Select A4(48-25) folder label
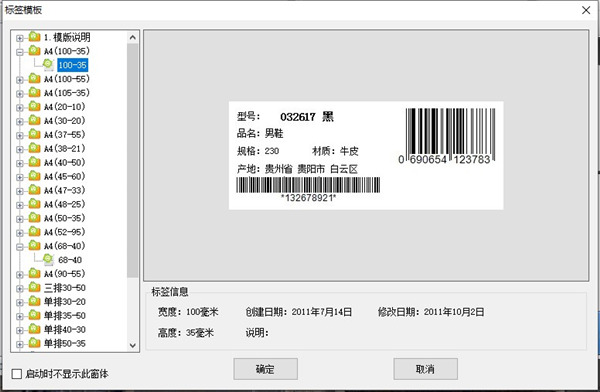Screen dimensions: 600x392 64,204
